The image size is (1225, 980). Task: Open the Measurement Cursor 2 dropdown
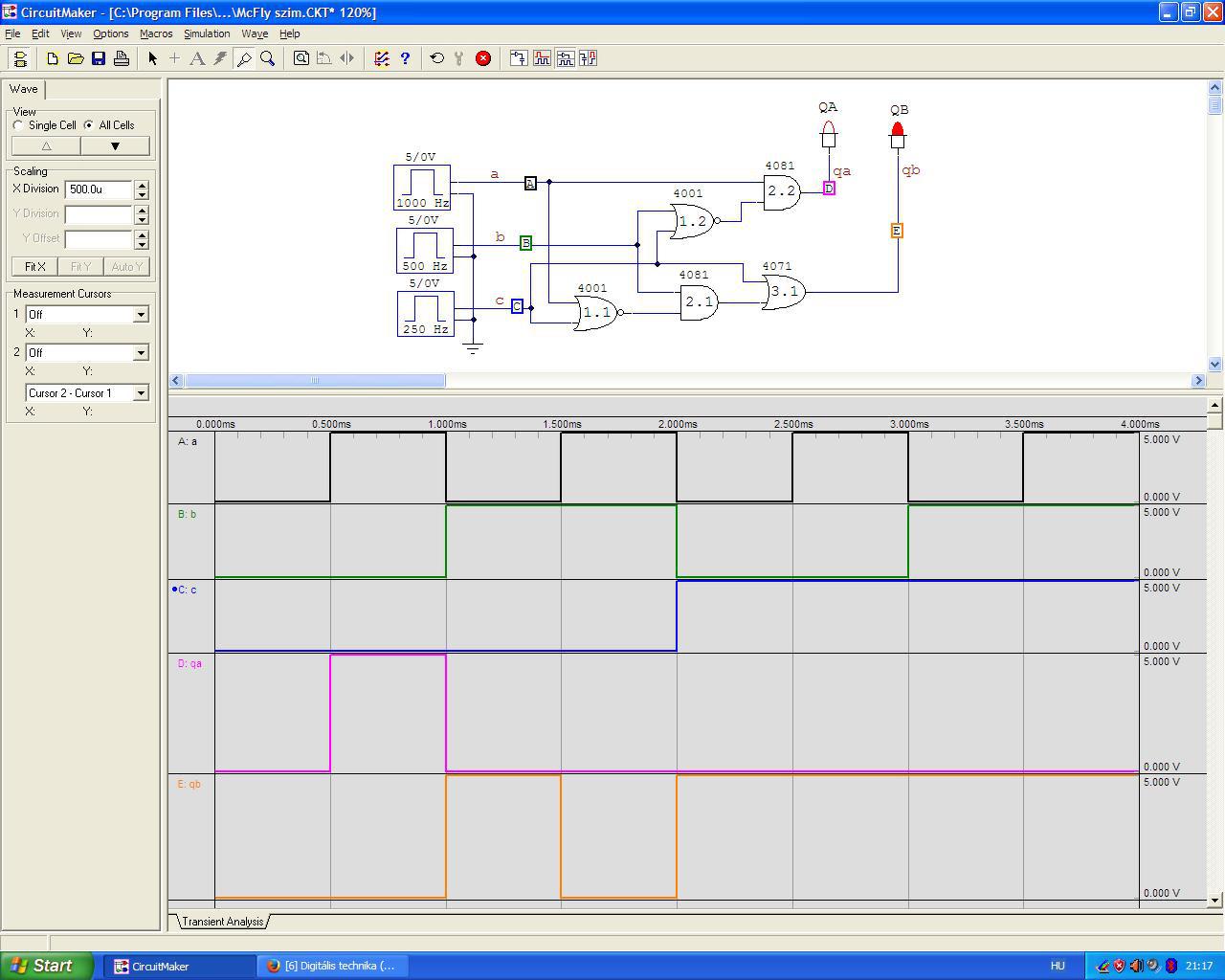point(141,353)
